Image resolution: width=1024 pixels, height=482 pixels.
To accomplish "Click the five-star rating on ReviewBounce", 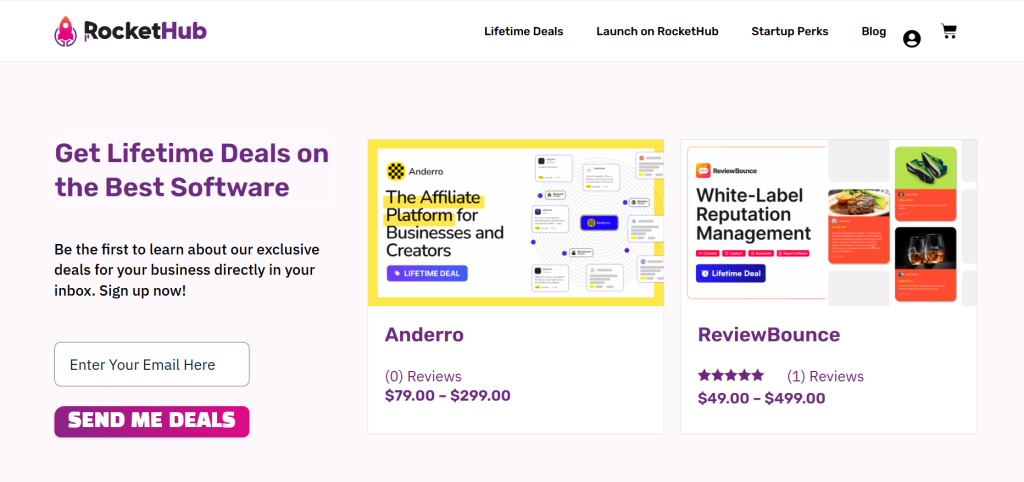I will [731, 376].
